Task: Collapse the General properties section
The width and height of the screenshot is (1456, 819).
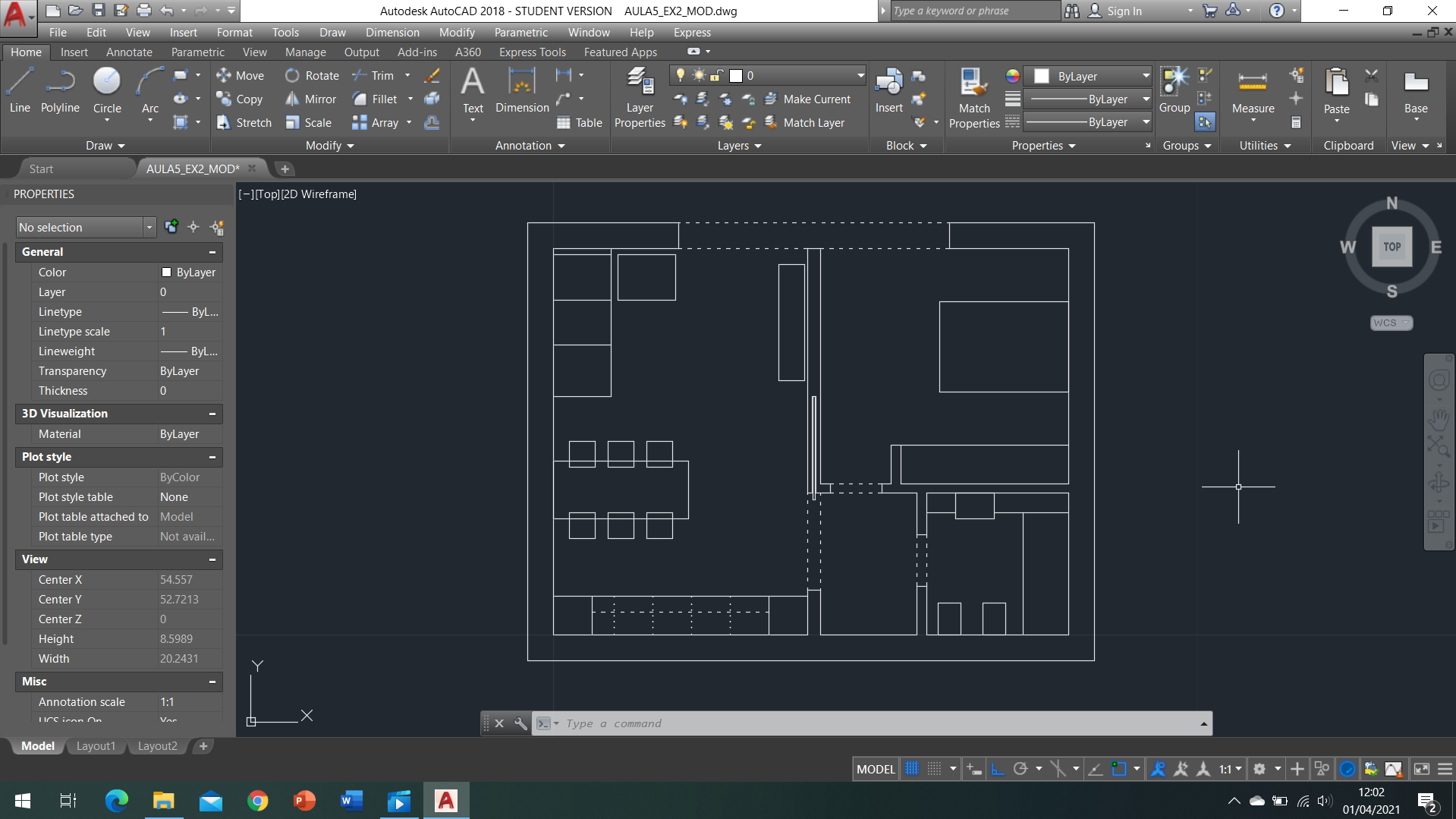Action: click(x=212, y=252)
